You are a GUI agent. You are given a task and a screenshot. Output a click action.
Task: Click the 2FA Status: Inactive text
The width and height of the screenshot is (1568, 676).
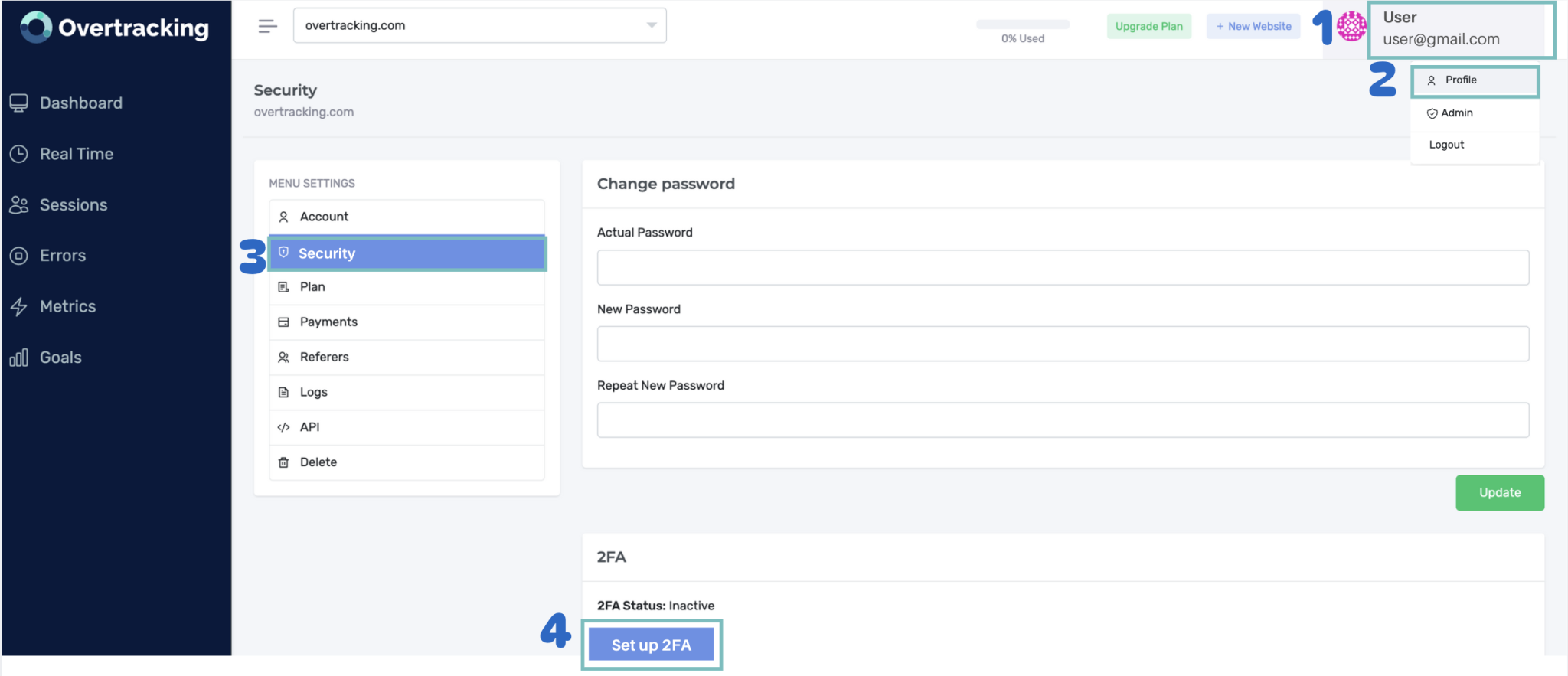coord(655,606)
